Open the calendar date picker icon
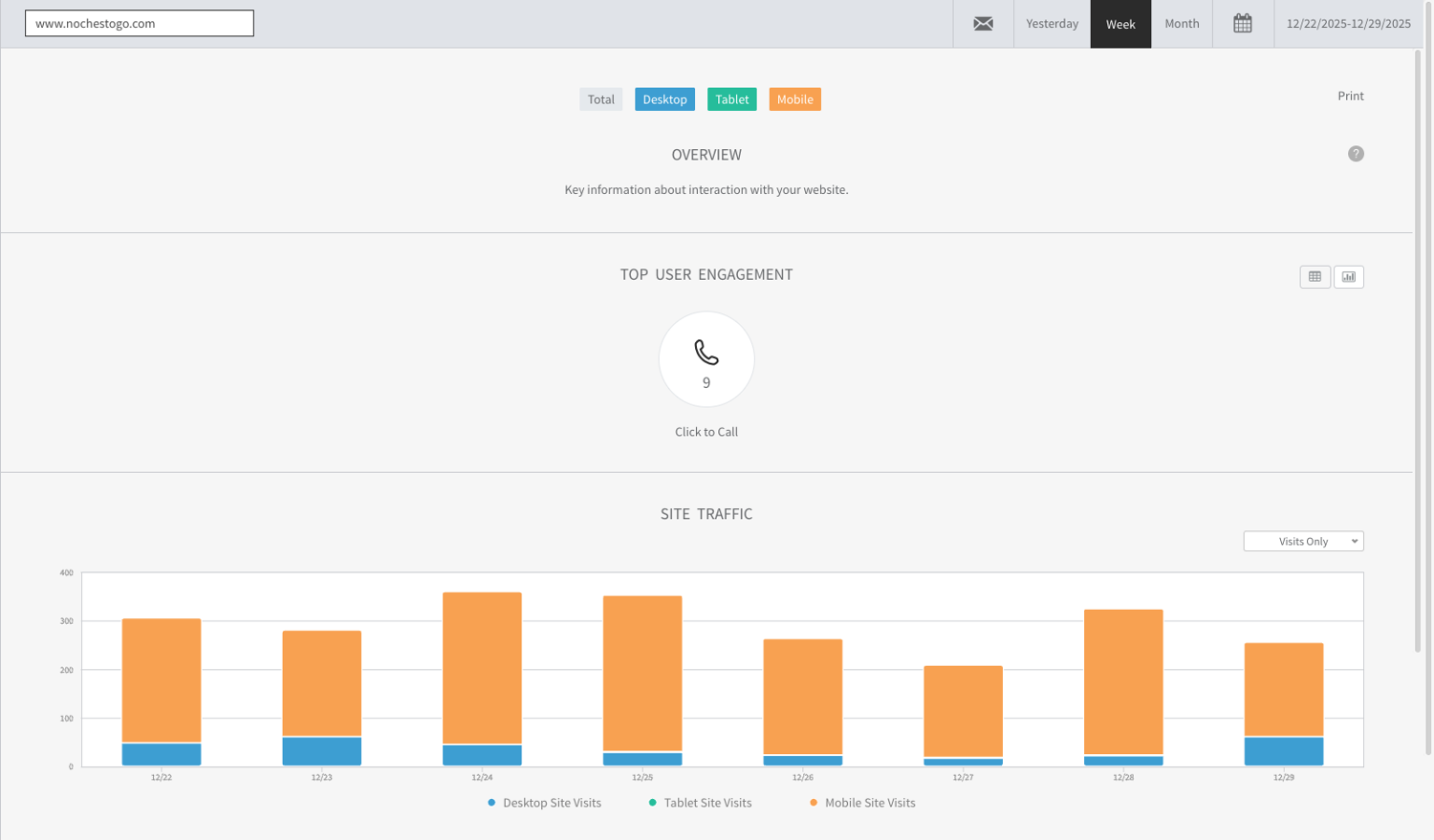Viewport: 1434px width, 840px height. (1242, 24)
